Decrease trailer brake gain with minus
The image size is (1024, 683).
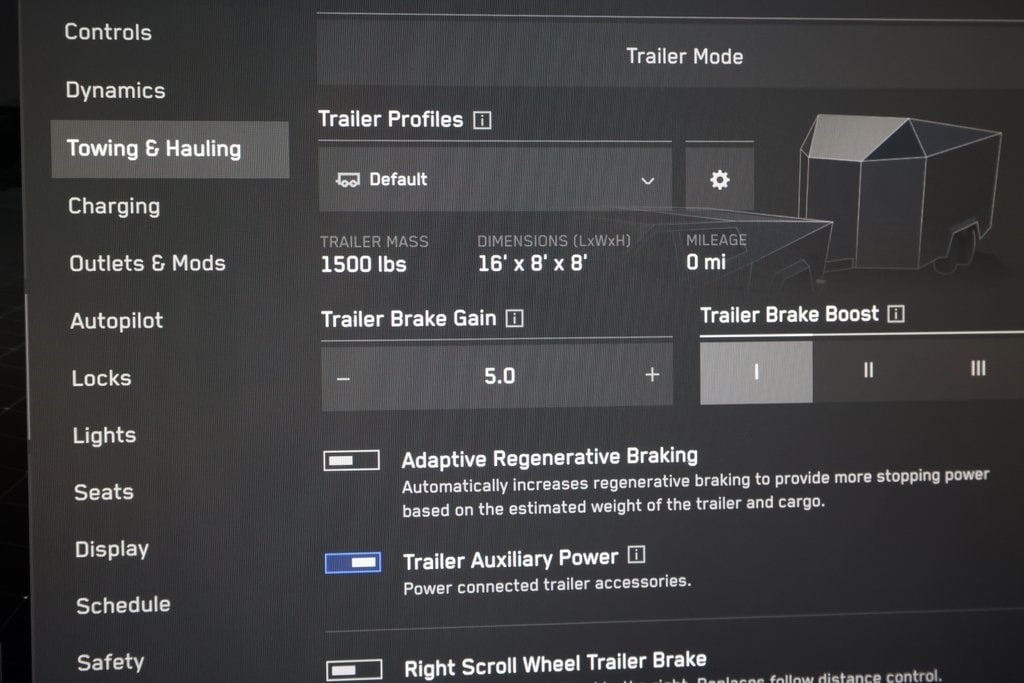click(344, 377)
